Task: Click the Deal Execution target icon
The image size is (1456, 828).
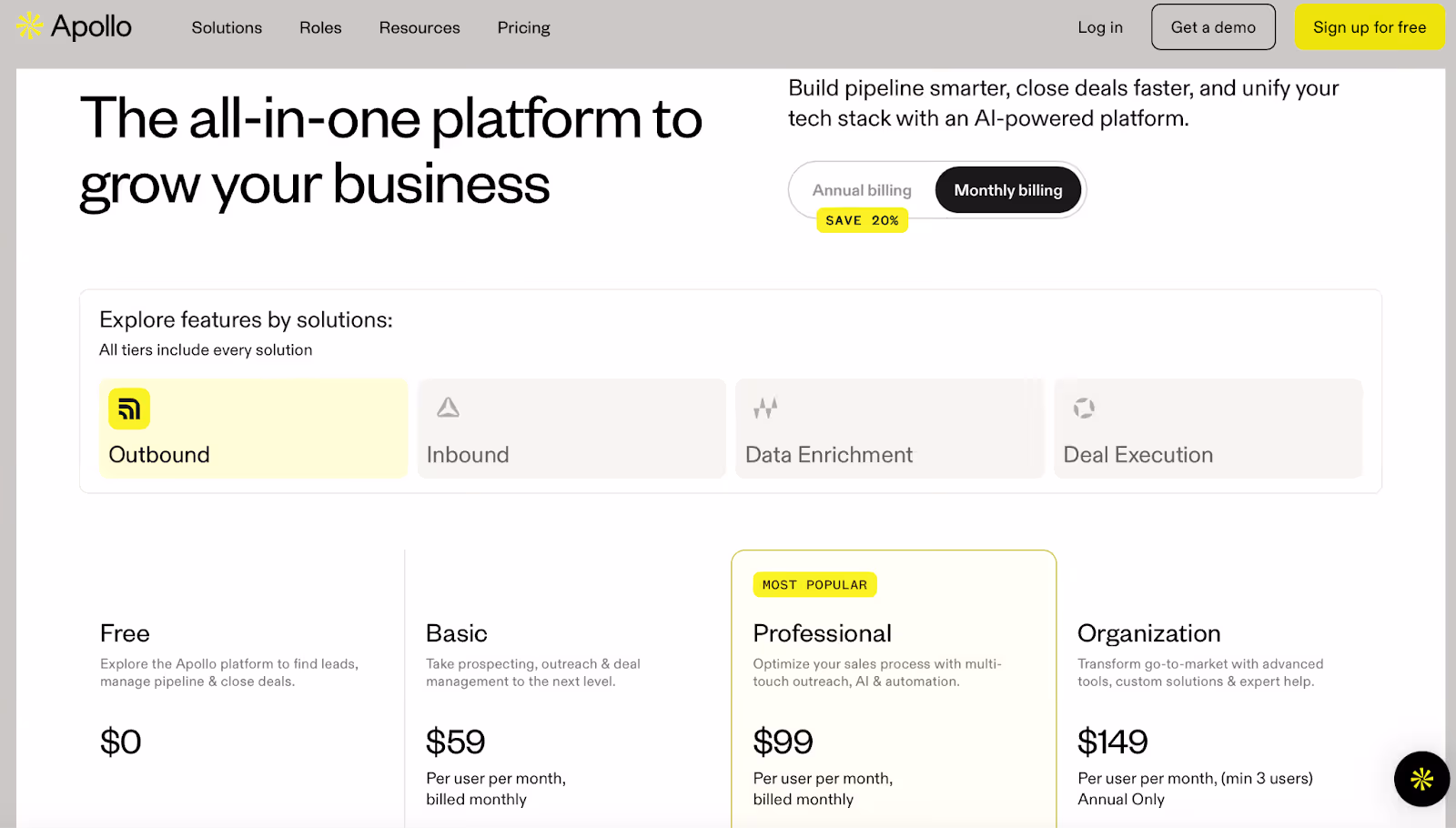Action: pyautogui.click(x=1083, y=409)
